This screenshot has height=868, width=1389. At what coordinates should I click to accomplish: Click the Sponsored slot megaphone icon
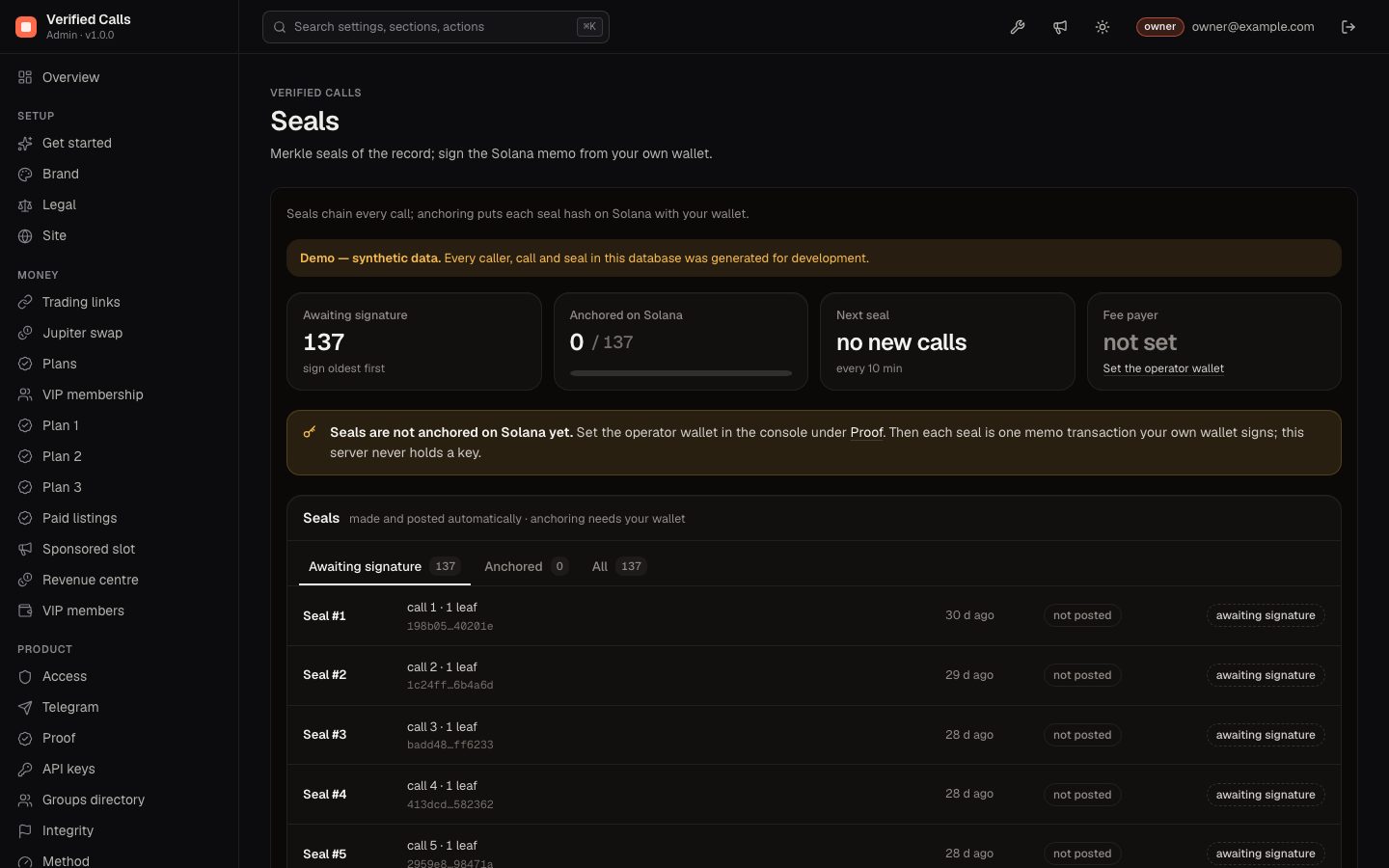[25, 549]
